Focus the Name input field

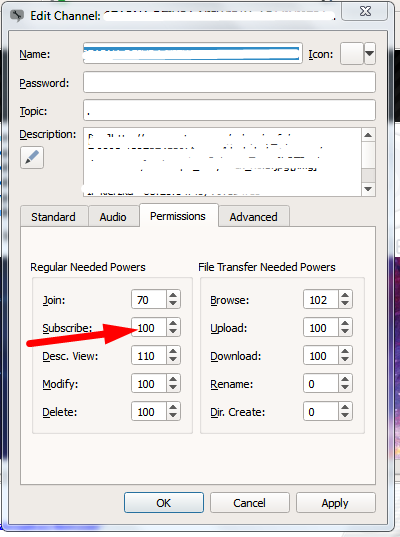tap(192, 53)
